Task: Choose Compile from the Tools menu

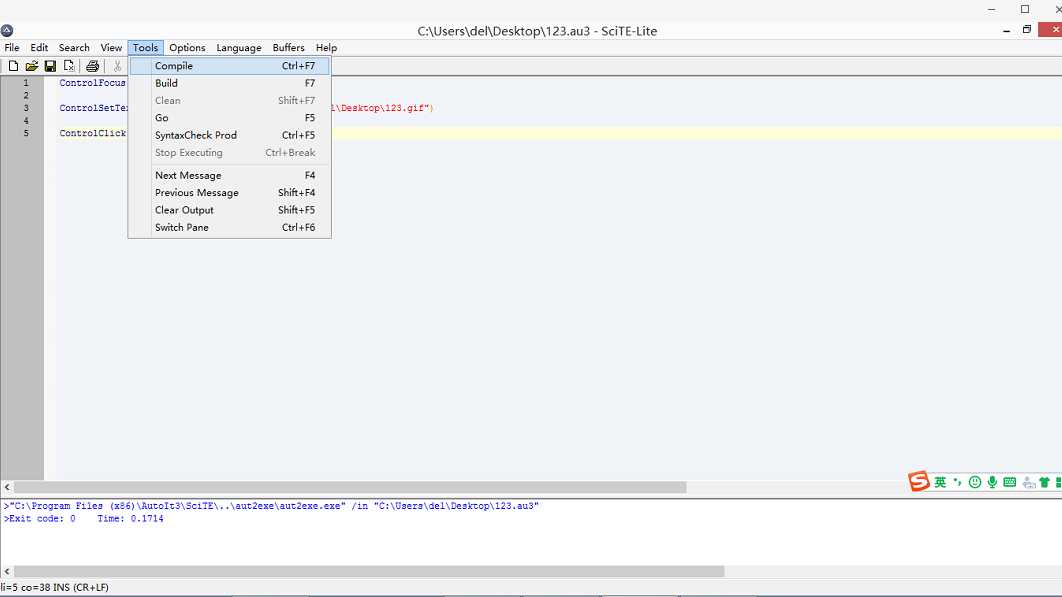Action: (230, 66)
